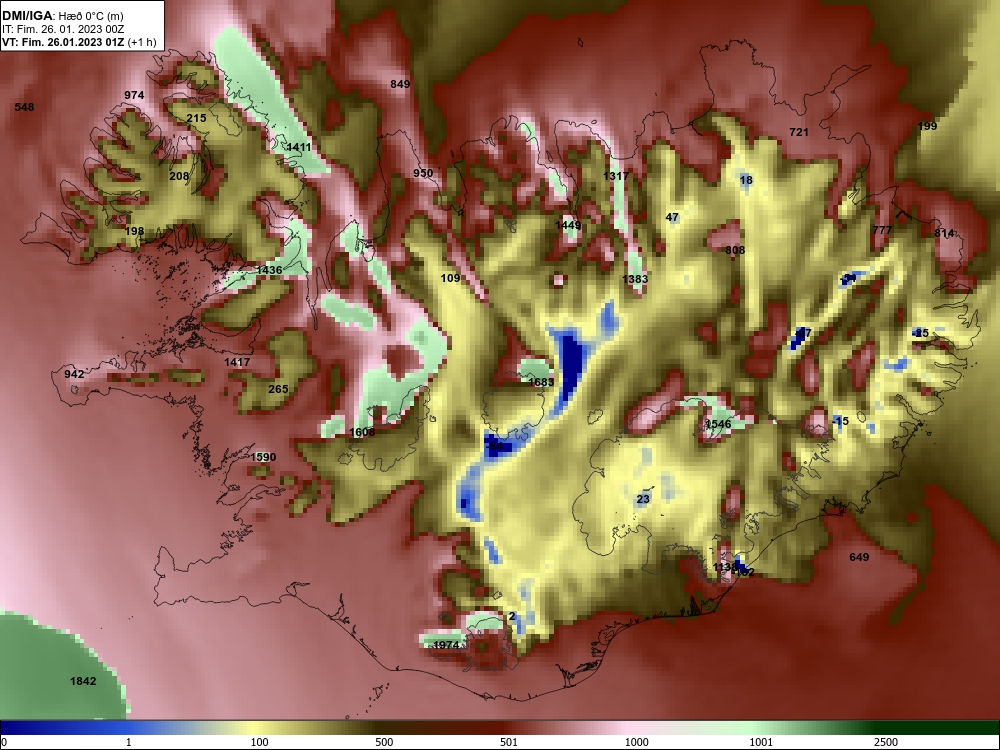Click the 1001 mark on the color legend
This screenshot has height=750, width=1000.
pyautogui.click(x=761, y=742)
